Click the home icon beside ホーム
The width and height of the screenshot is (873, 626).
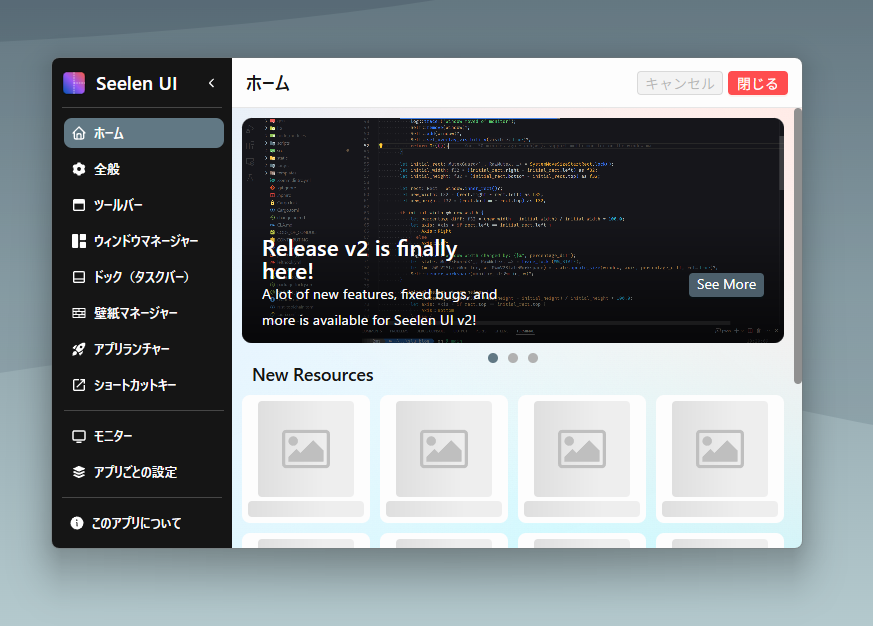pyautogui.click(x=79, y=133)
